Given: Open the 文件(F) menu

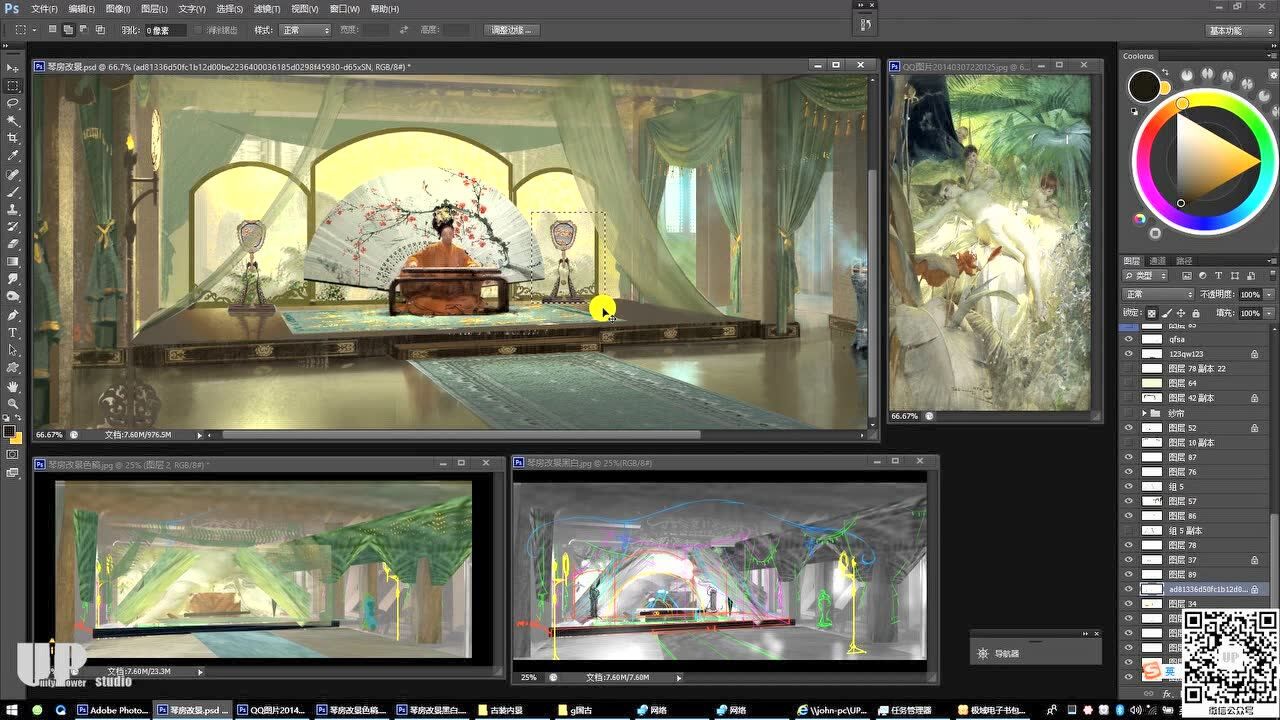Looking at the screenshot, I should click(x=44, y=8).
